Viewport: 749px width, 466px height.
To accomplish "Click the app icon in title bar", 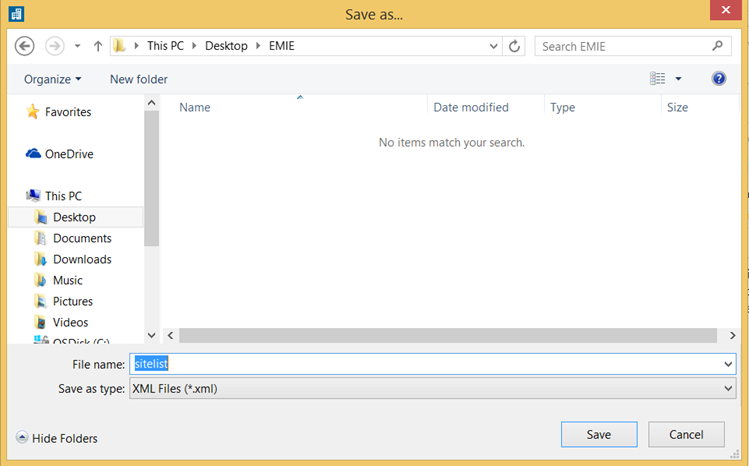I will (x=17, y=14).
